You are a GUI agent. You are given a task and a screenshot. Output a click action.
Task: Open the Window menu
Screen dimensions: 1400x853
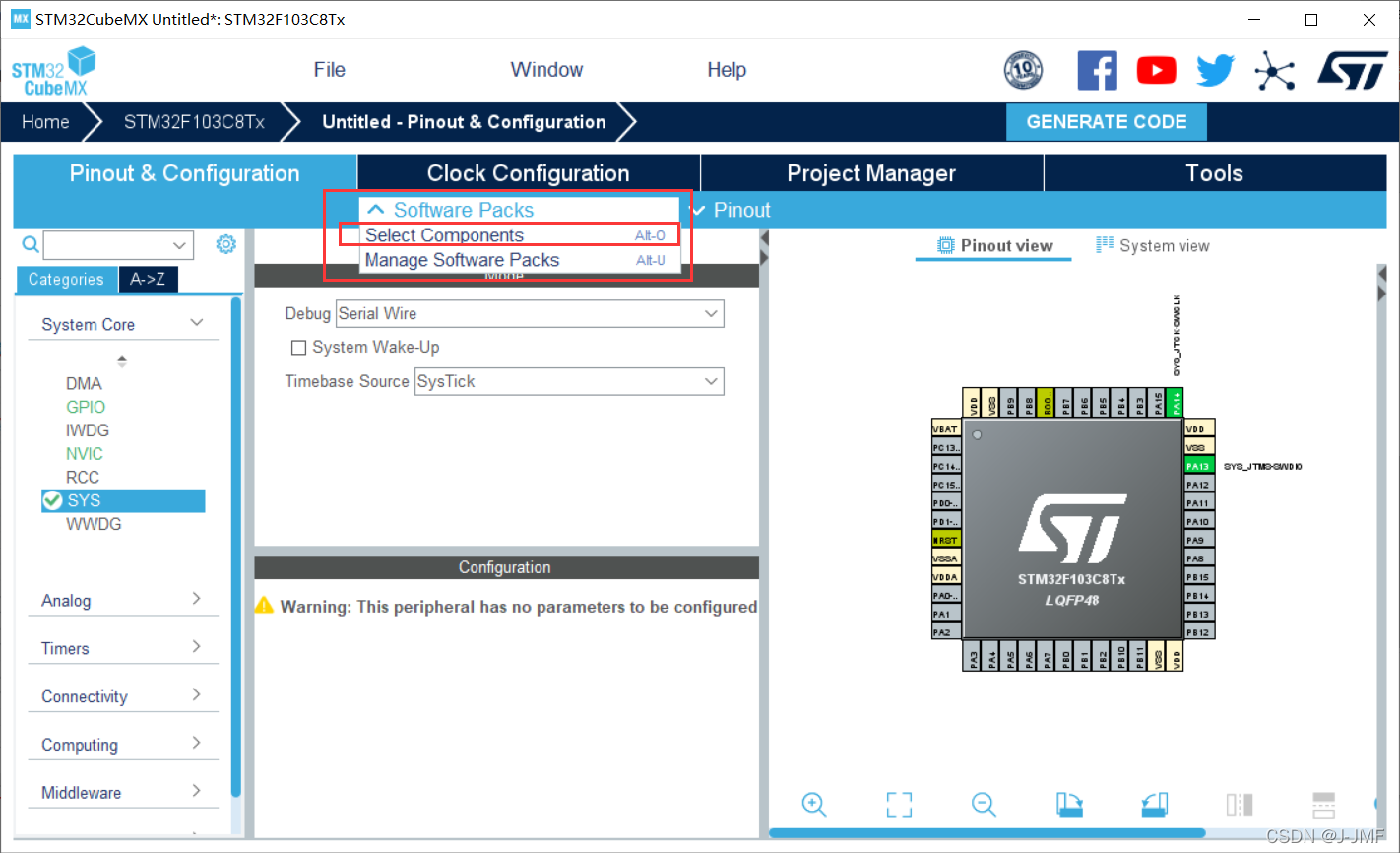[x=546, y=70]
